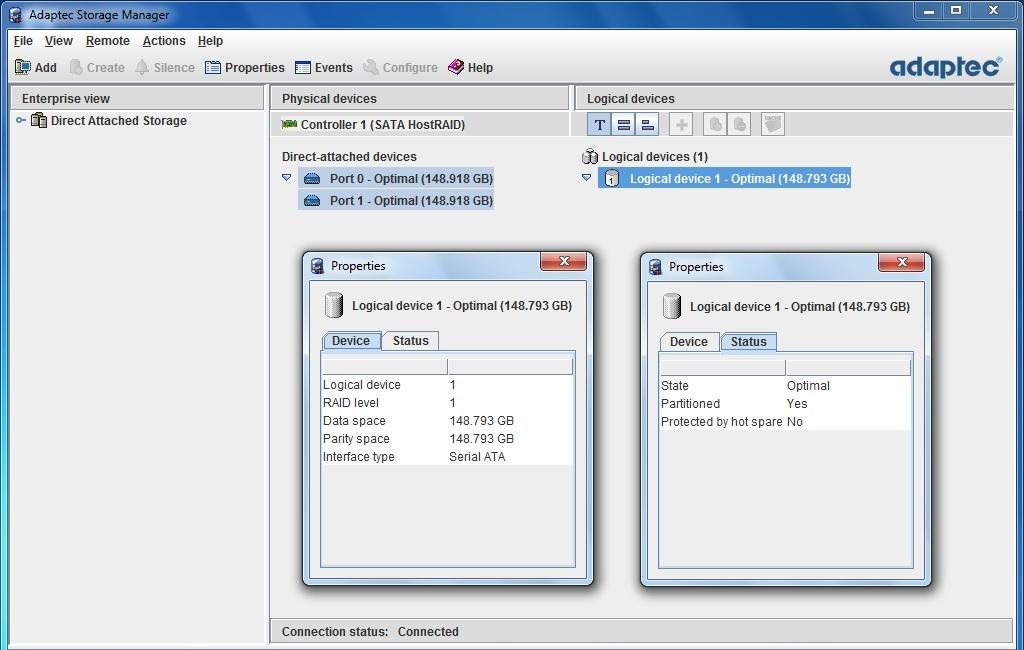Click the 'Partitioned' Yes row
Viewport: 1024px width, 650px height.
[785, 404]
